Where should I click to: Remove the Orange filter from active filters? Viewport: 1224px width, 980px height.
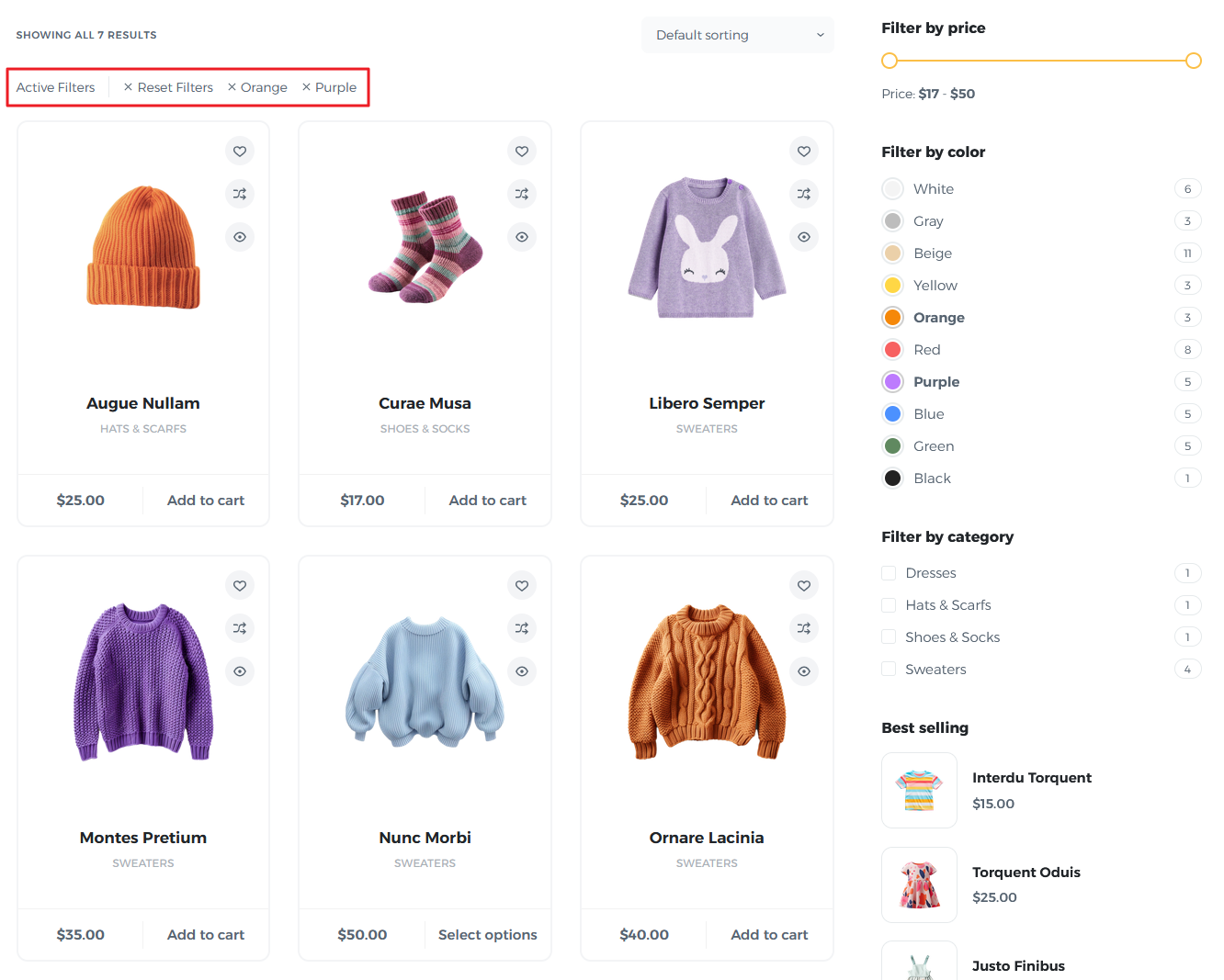[257, 86]
